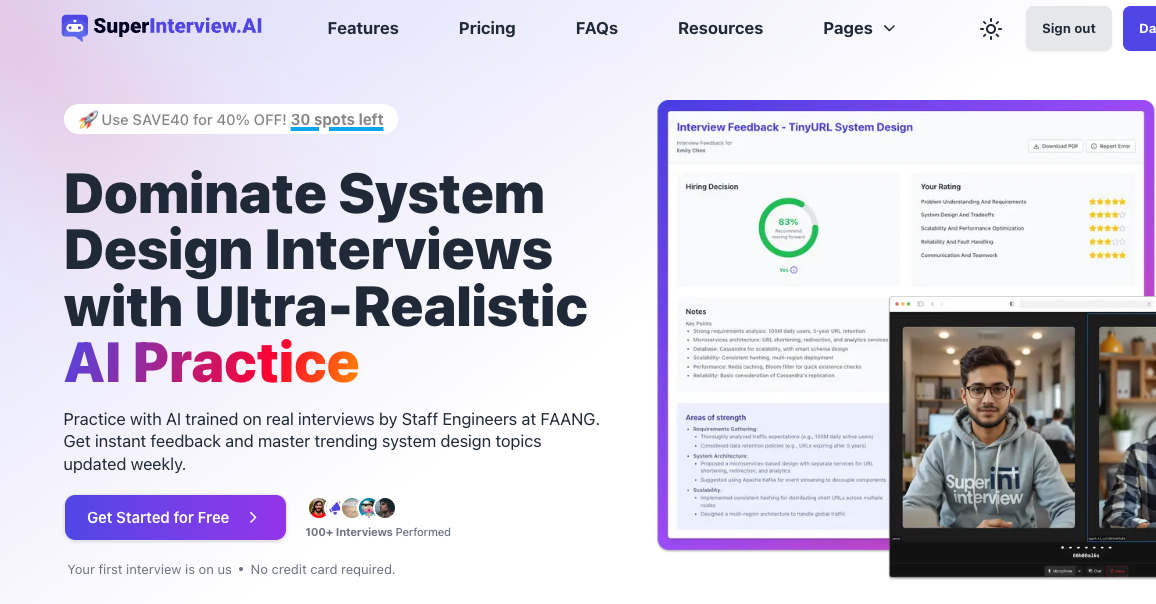Click sidebar icon in video browser window
This screenshot has height=604, width=1156.
tap(920, 304)
